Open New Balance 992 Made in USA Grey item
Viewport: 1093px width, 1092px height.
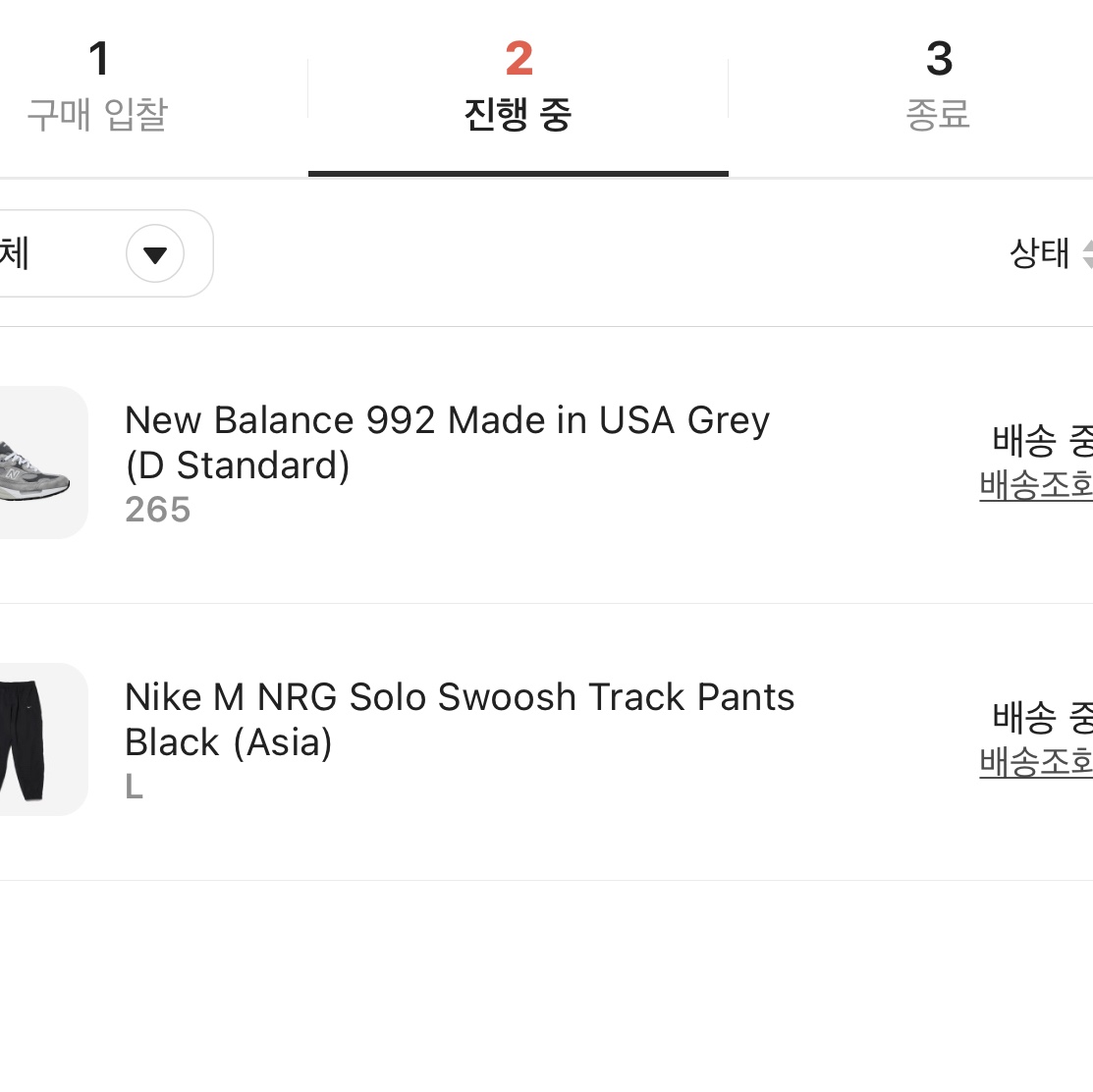click(x=447, y=443)
